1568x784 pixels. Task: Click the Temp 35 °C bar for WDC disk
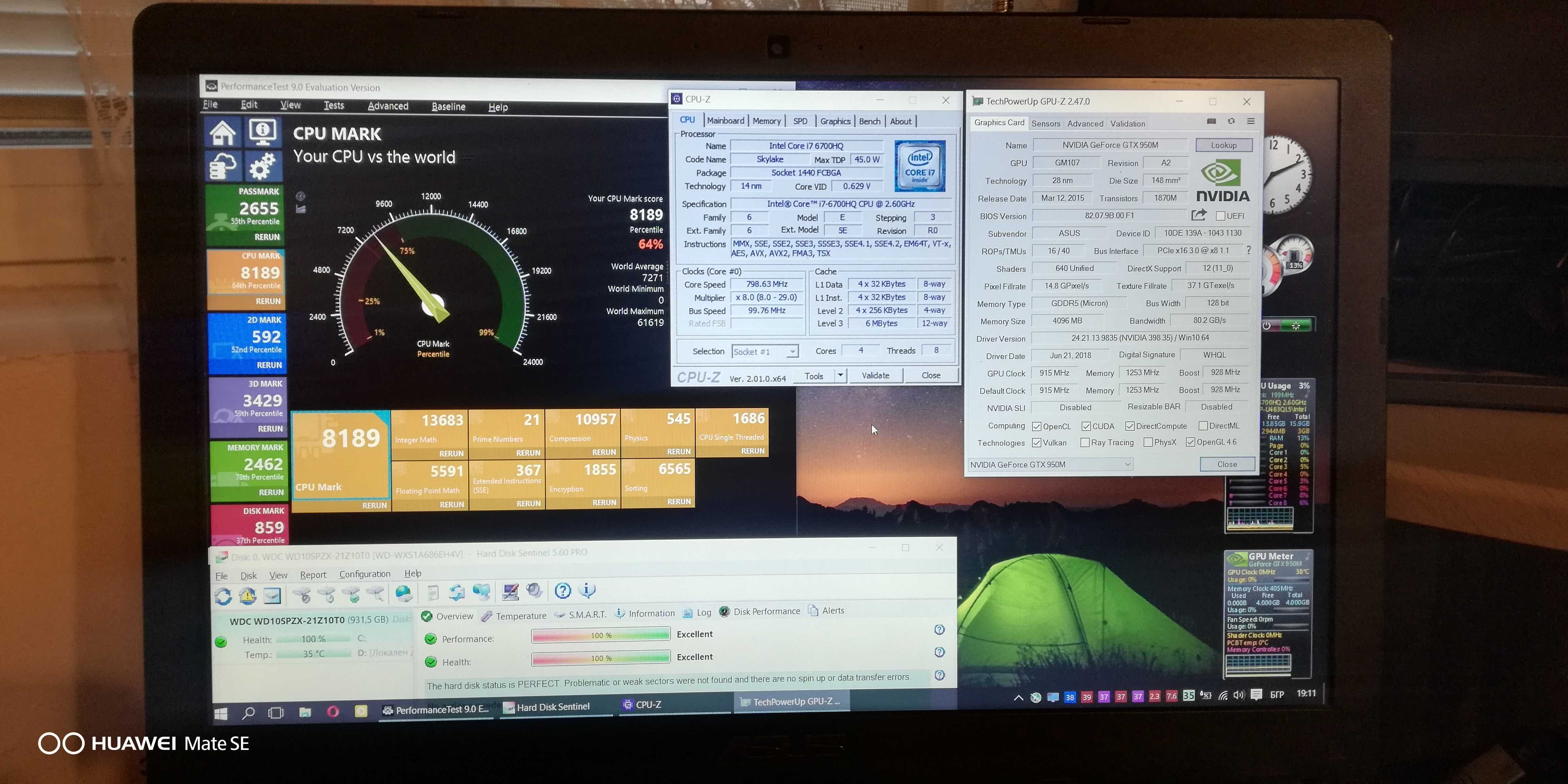point(313,654)
